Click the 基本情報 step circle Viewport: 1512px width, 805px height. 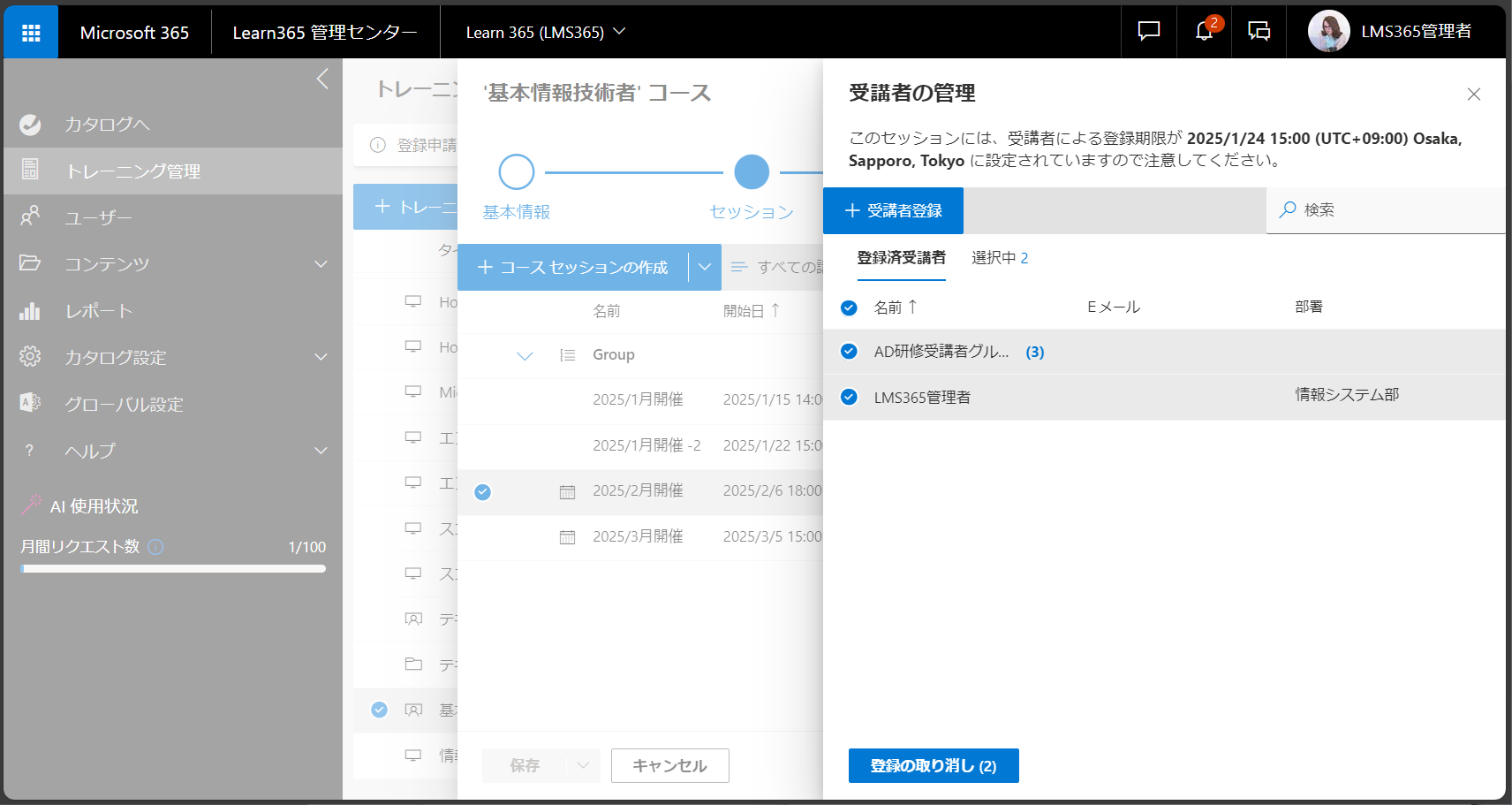pyautogui.click(x=517, y=172)
